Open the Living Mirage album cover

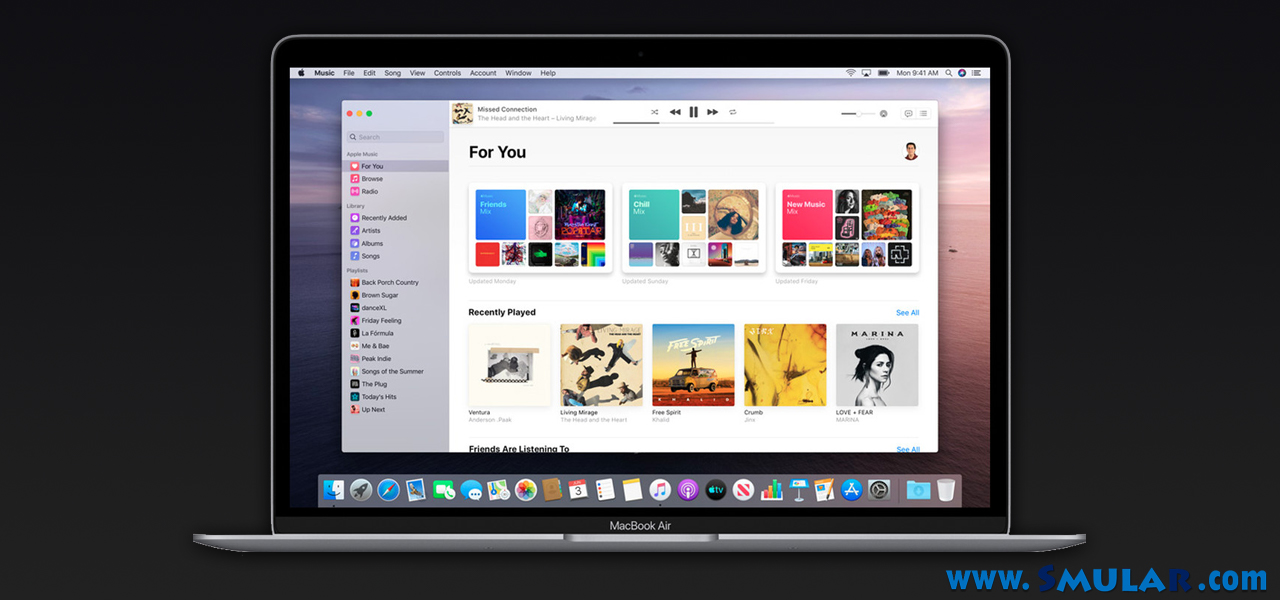coord(601,364)
